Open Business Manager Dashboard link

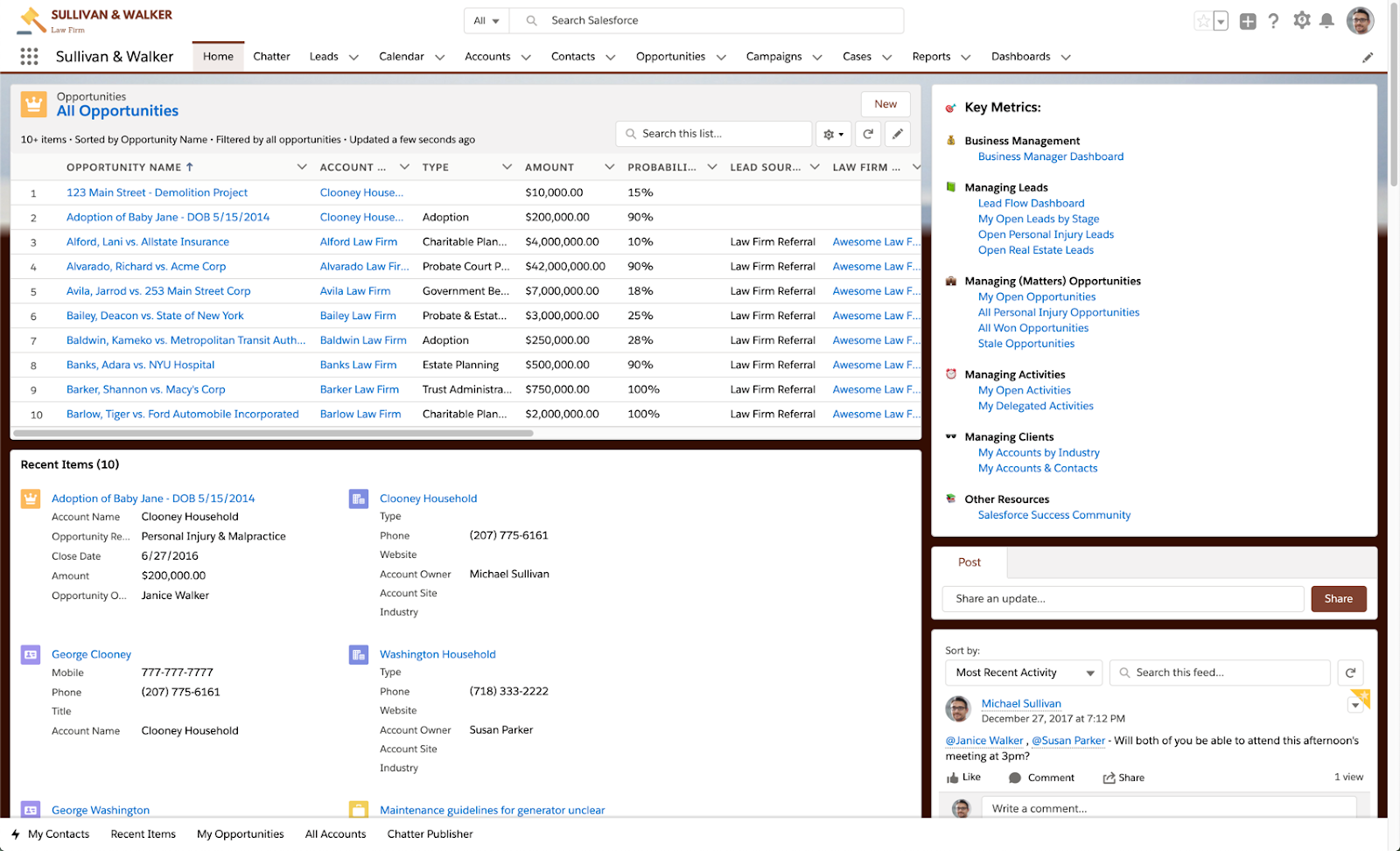coord(1051,157)
